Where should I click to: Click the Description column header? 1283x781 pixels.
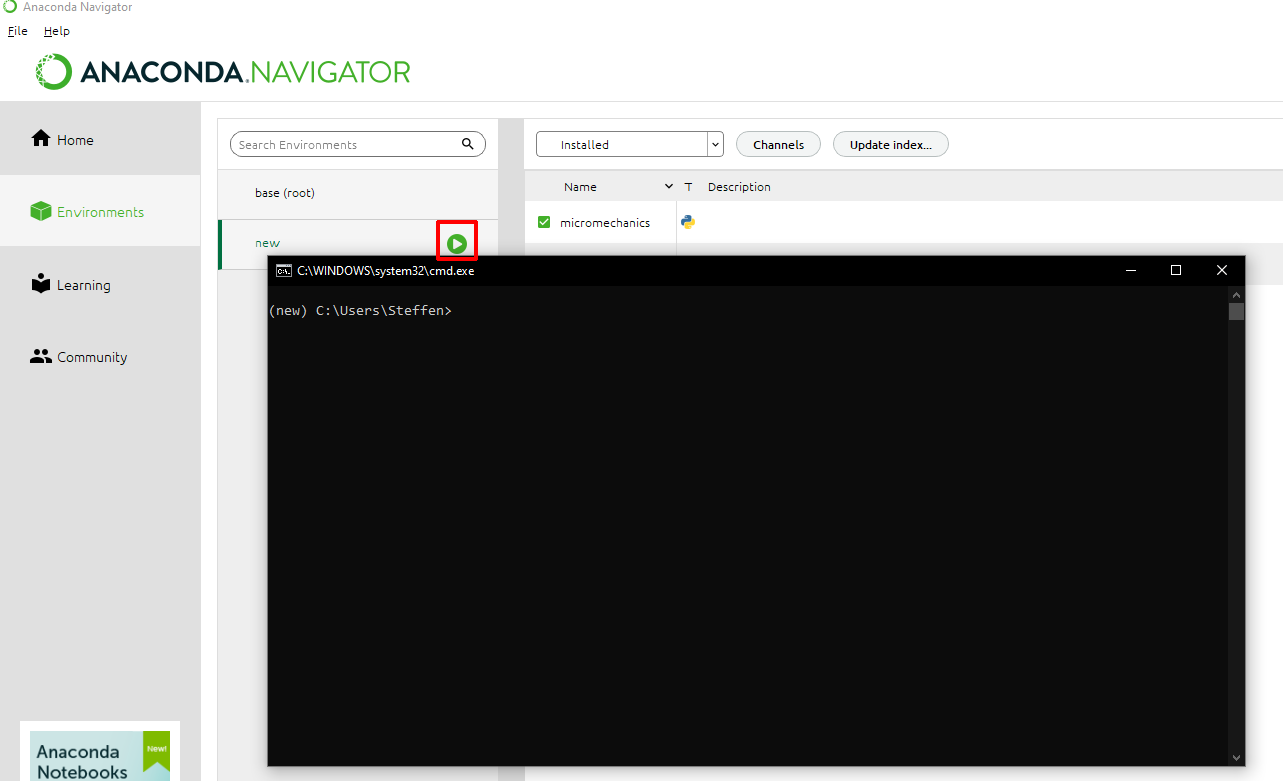point(739,187)
